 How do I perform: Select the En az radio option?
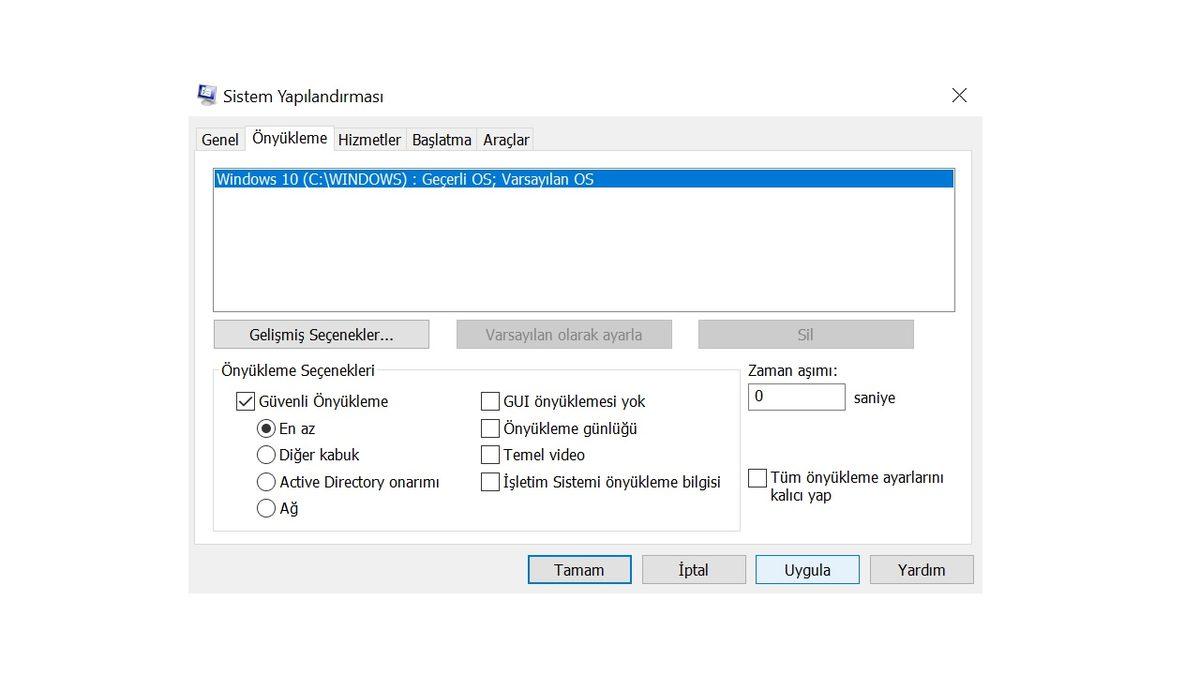click(266, 428)
